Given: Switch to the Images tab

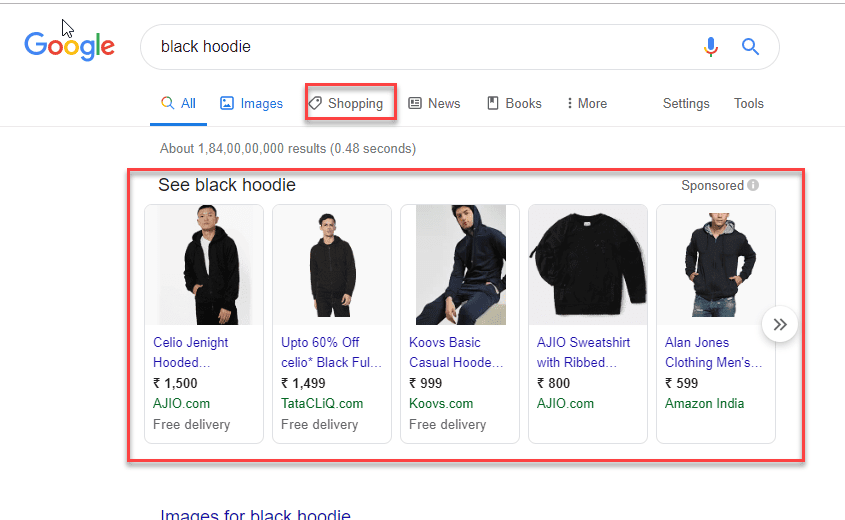Looking at the screenshot, I should pos(251,103).
